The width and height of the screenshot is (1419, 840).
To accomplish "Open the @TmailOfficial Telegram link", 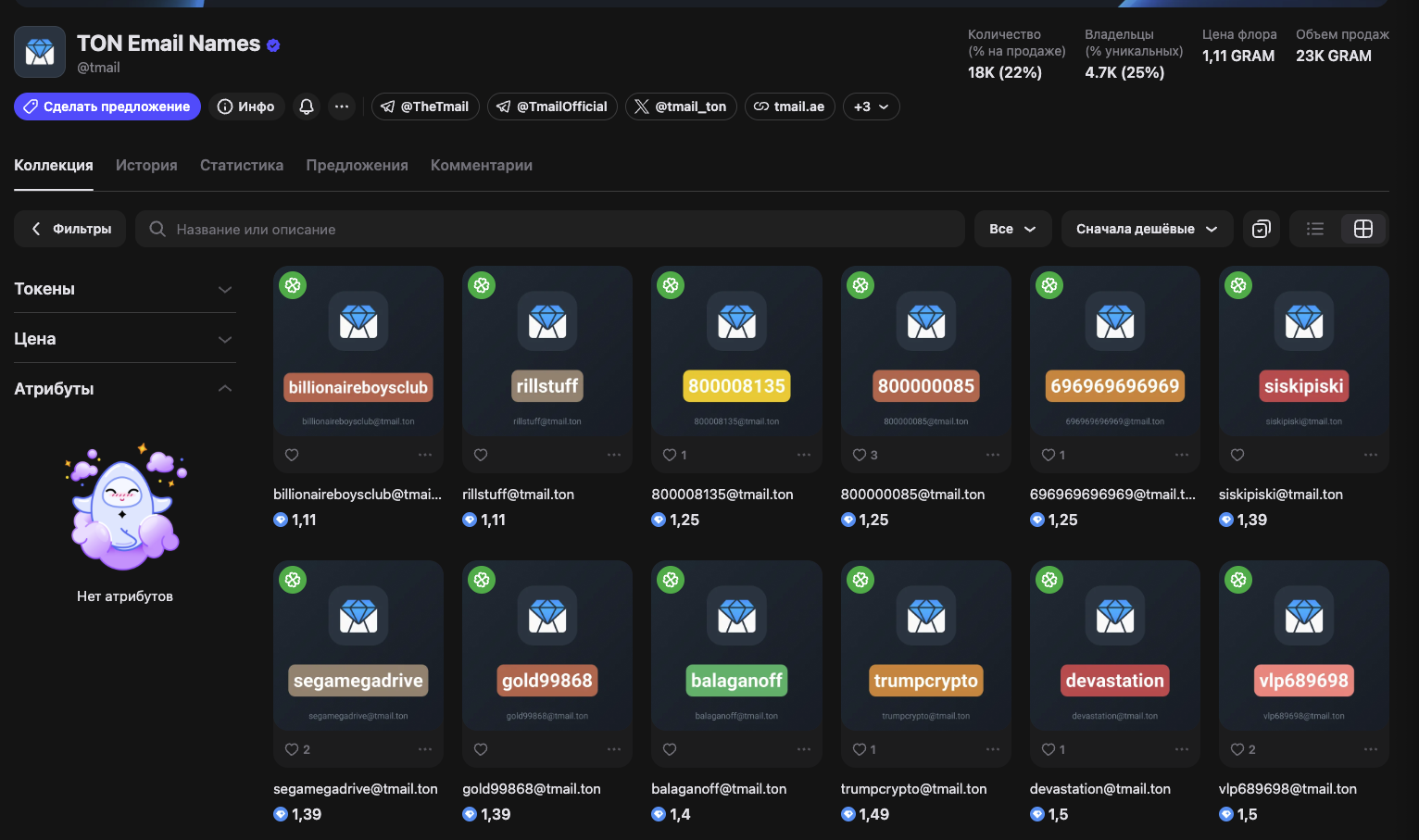I will (552, 107).
